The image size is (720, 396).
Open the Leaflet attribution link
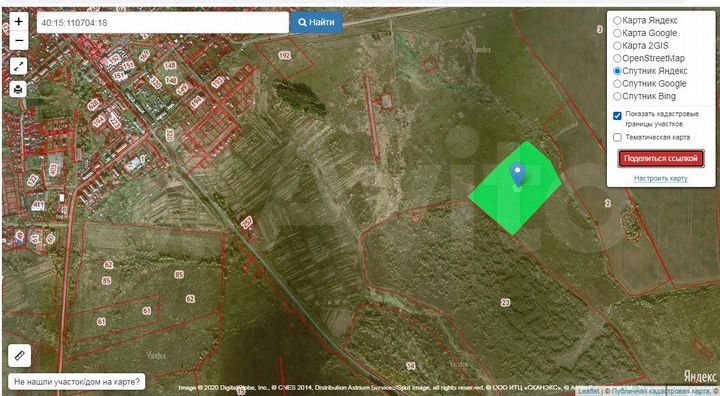click(x=589, y=391)
